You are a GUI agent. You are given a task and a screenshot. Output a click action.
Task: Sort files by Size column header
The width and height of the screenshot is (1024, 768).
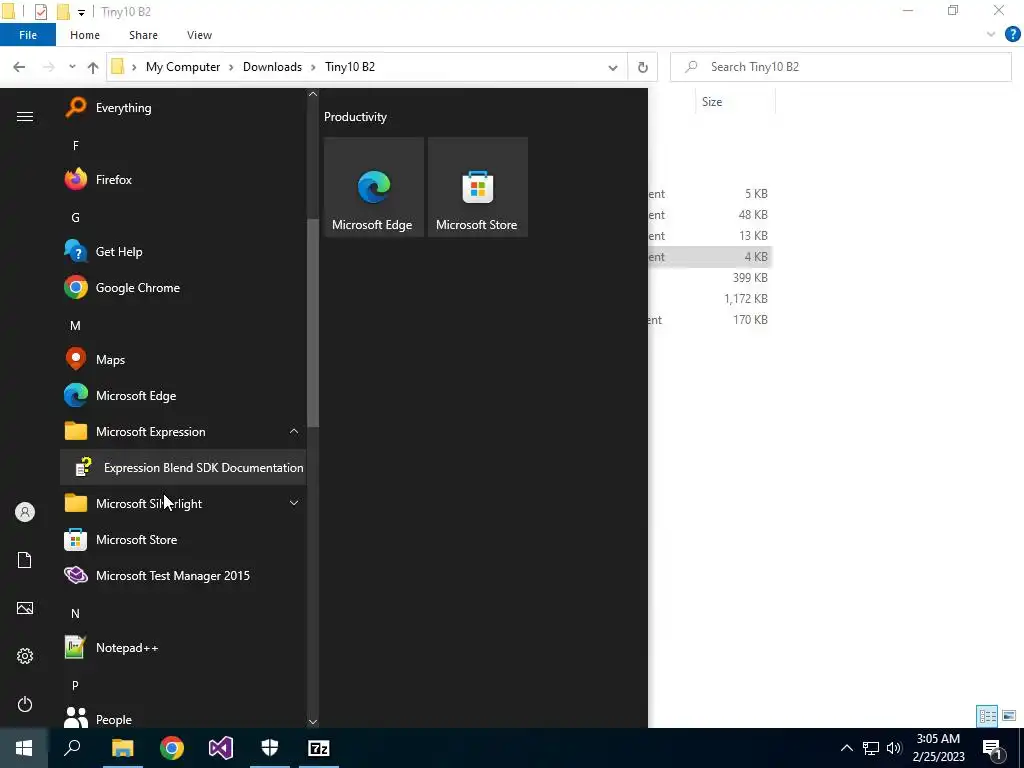pos(735,102)
